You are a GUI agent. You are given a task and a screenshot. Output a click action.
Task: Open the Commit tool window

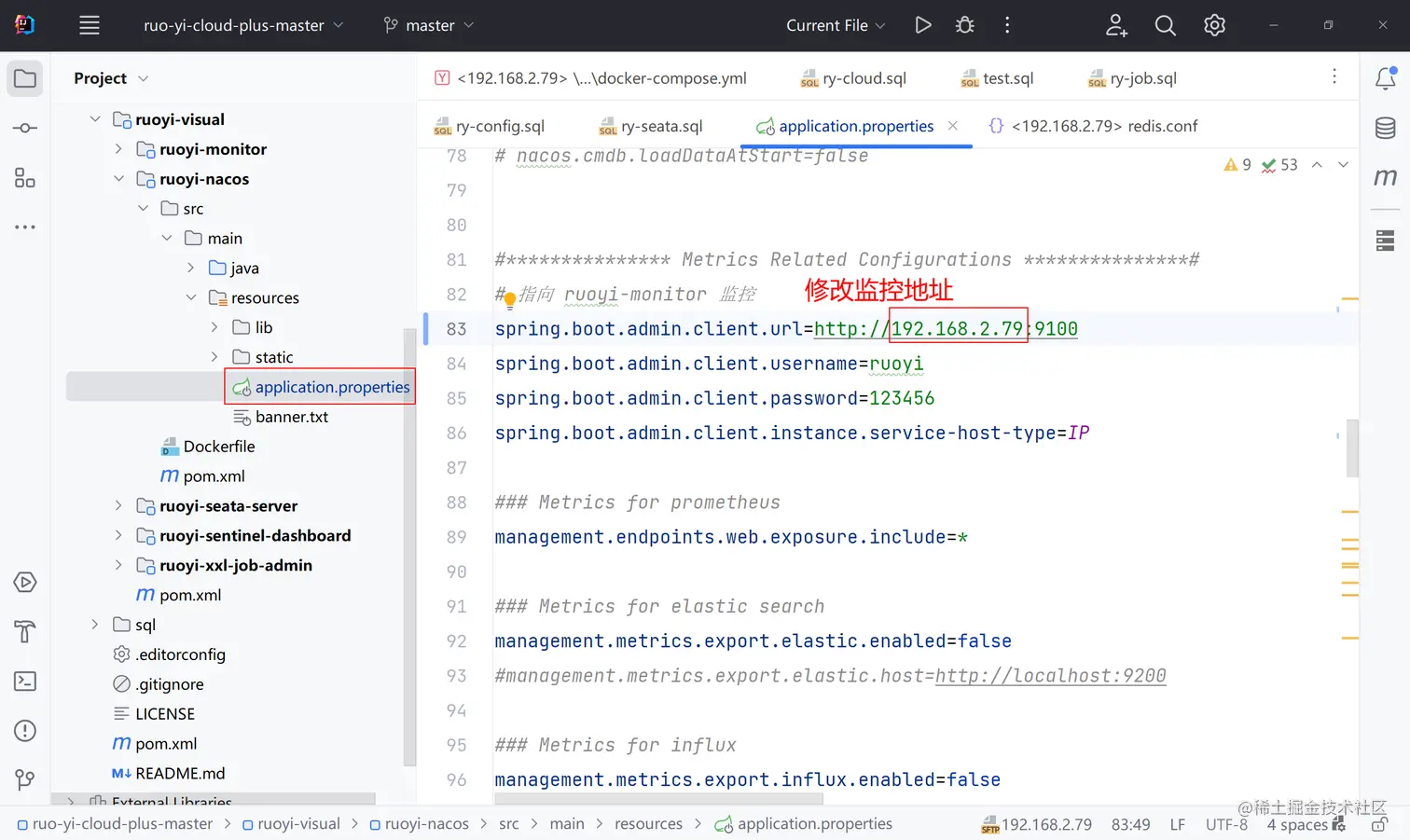point(25,128)
